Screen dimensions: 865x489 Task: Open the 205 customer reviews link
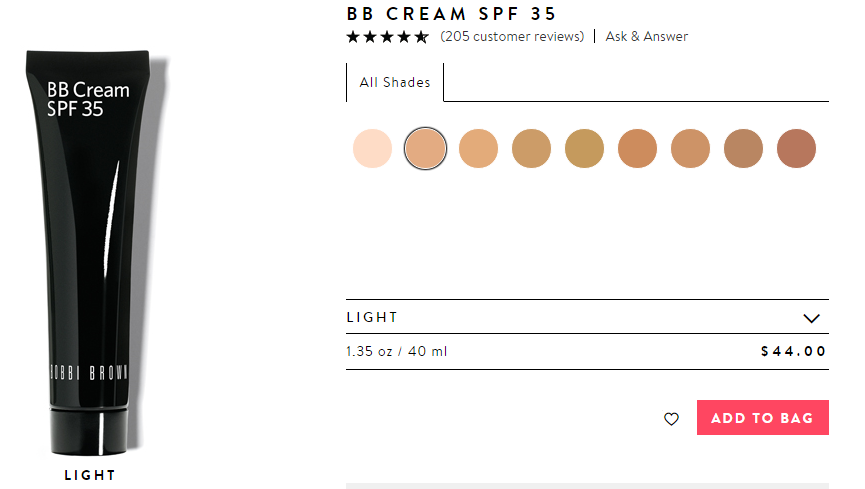pos(512,37)
